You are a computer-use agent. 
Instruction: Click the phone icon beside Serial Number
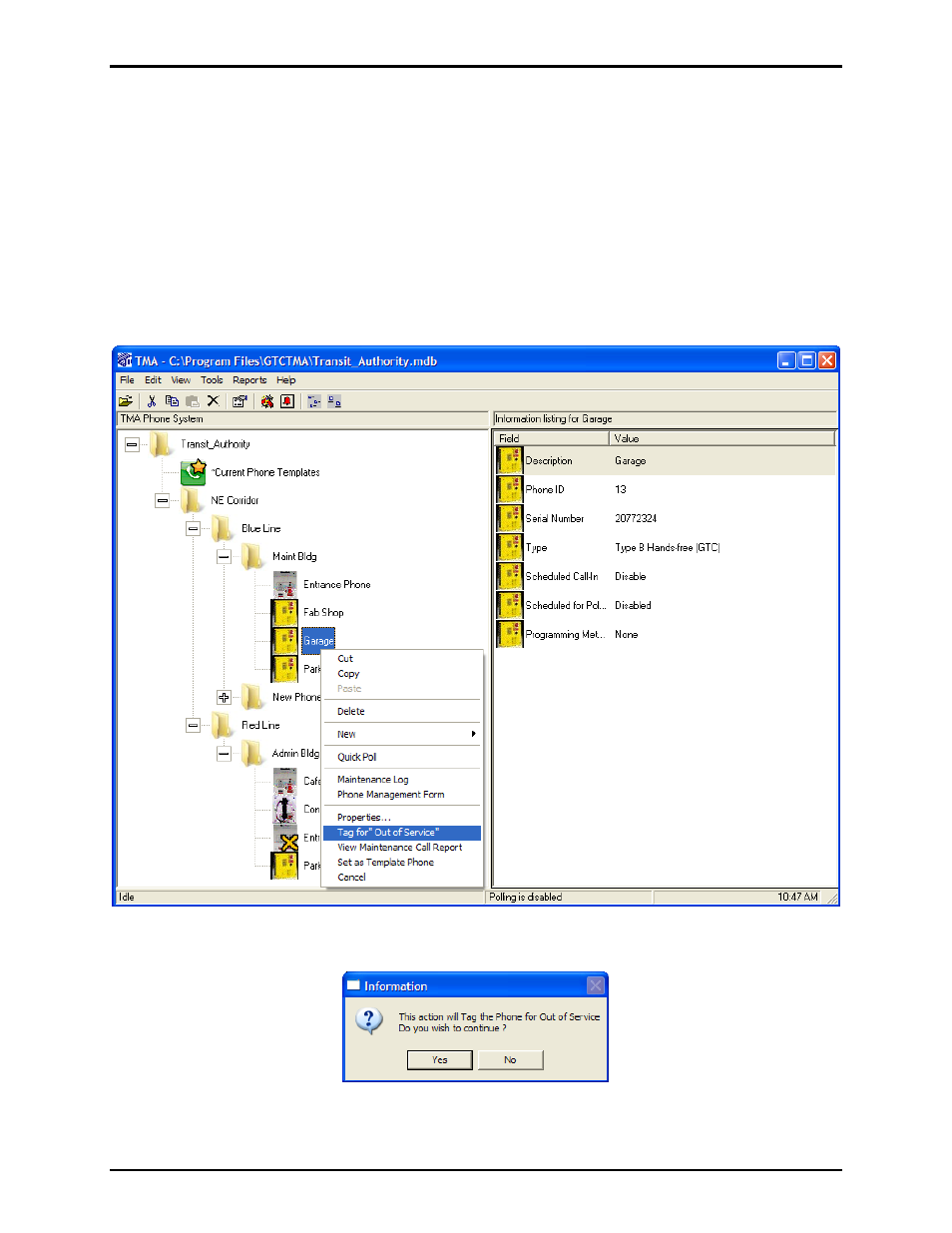510,518
